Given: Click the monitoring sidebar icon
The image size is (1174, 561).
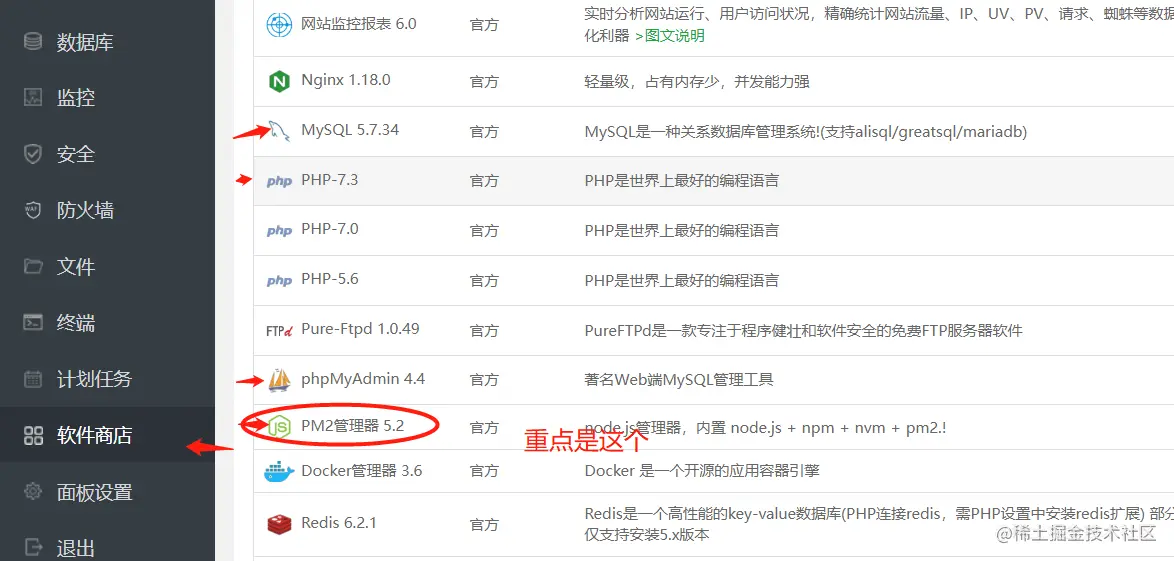Looking at the screenshot, I should pos(33,97).
